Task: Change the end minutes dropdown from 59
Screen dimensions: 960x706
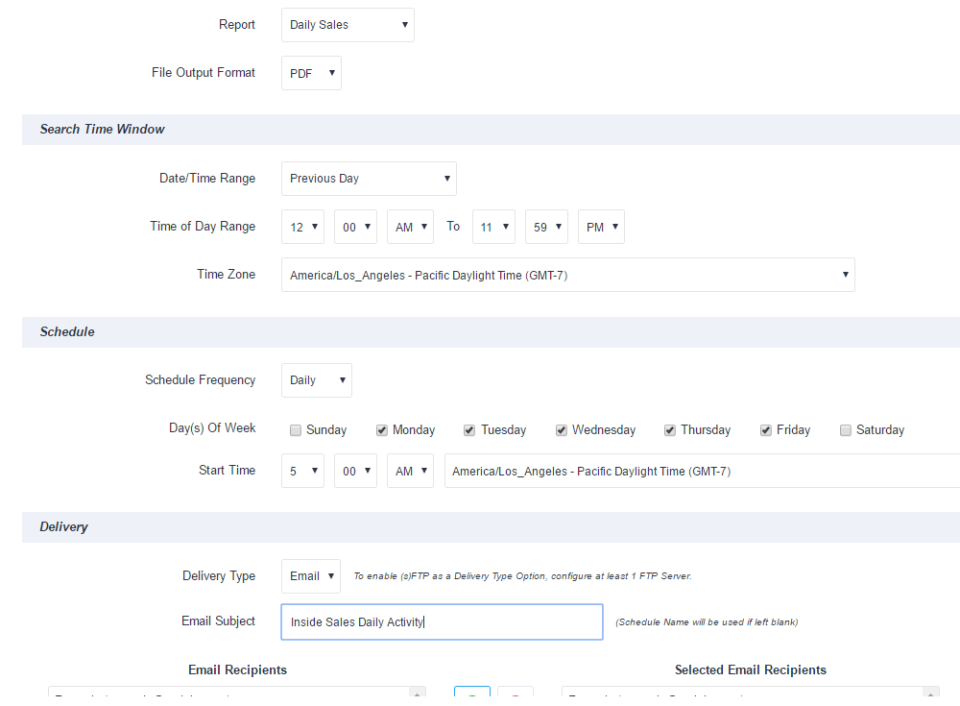Action: click(546, 226)
